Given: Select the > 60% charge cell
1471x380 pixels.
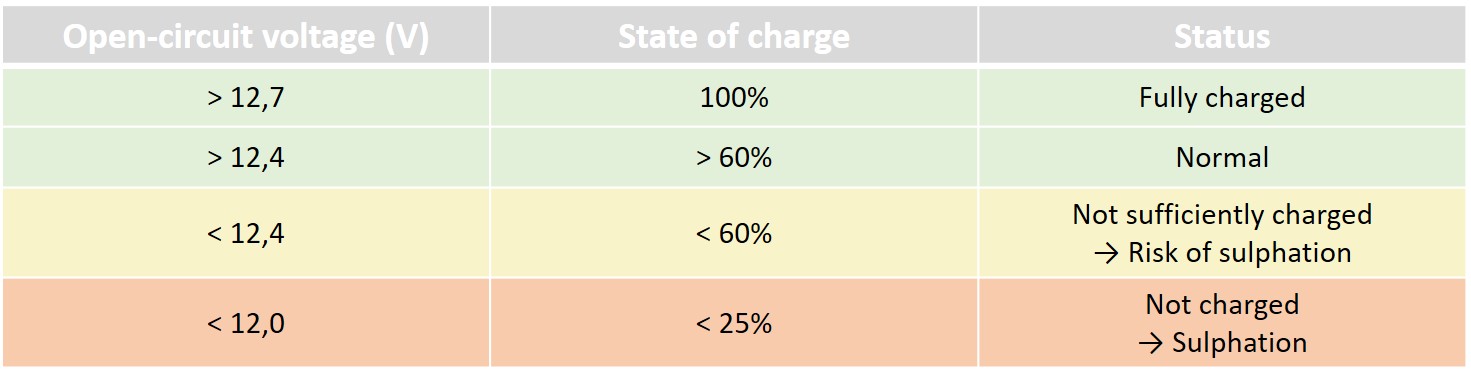Looking at the screenshot, I should pyautogui.click(x=734, y=157).
